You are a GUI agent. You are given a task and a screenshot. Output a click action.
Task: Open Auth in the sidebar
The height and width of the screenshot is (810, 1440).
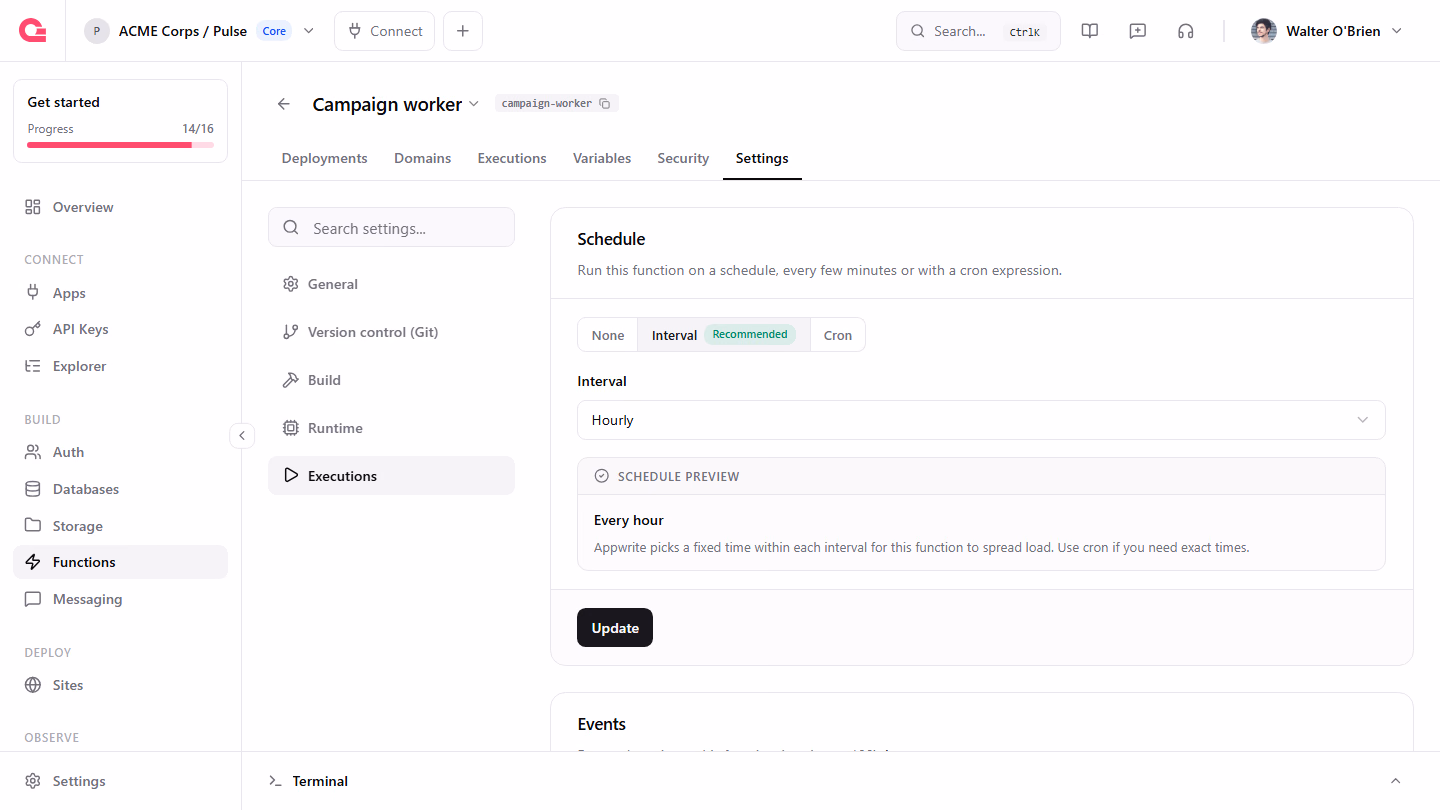120,452
